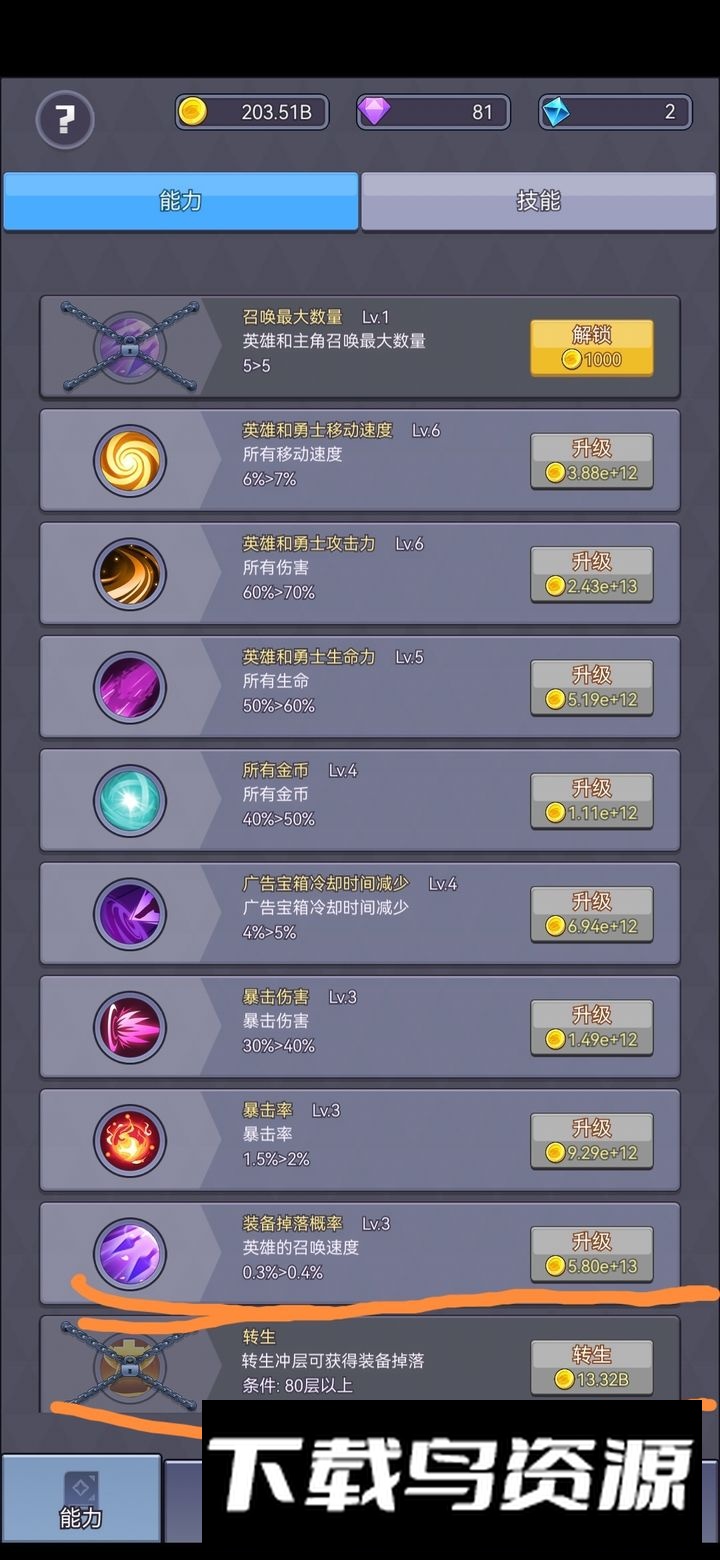
Task: Upgrade attack power for 2.43e+13
Action: pyautogui.click(x=592, y=574)
